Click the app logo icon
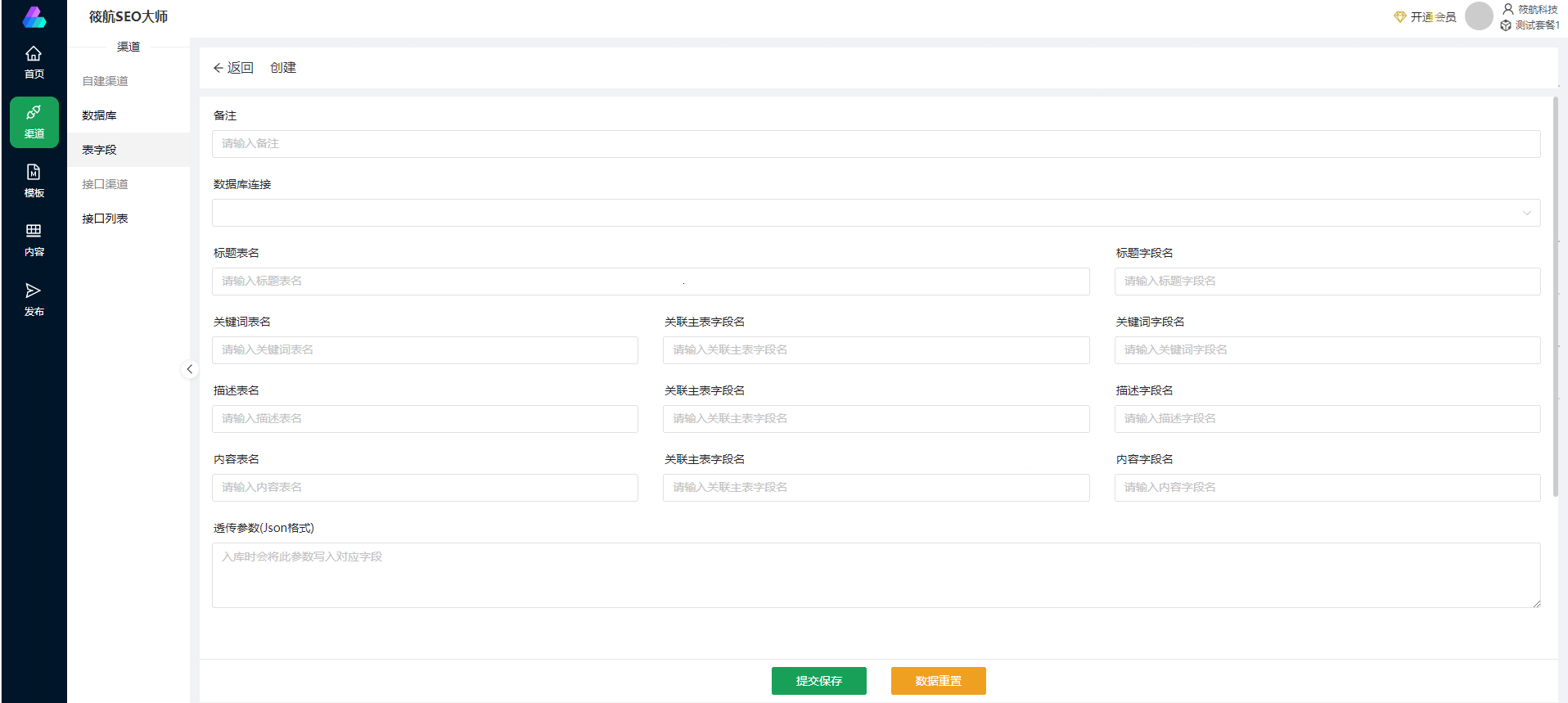The width and height of the screenshot is (1568, 703). 34,16
